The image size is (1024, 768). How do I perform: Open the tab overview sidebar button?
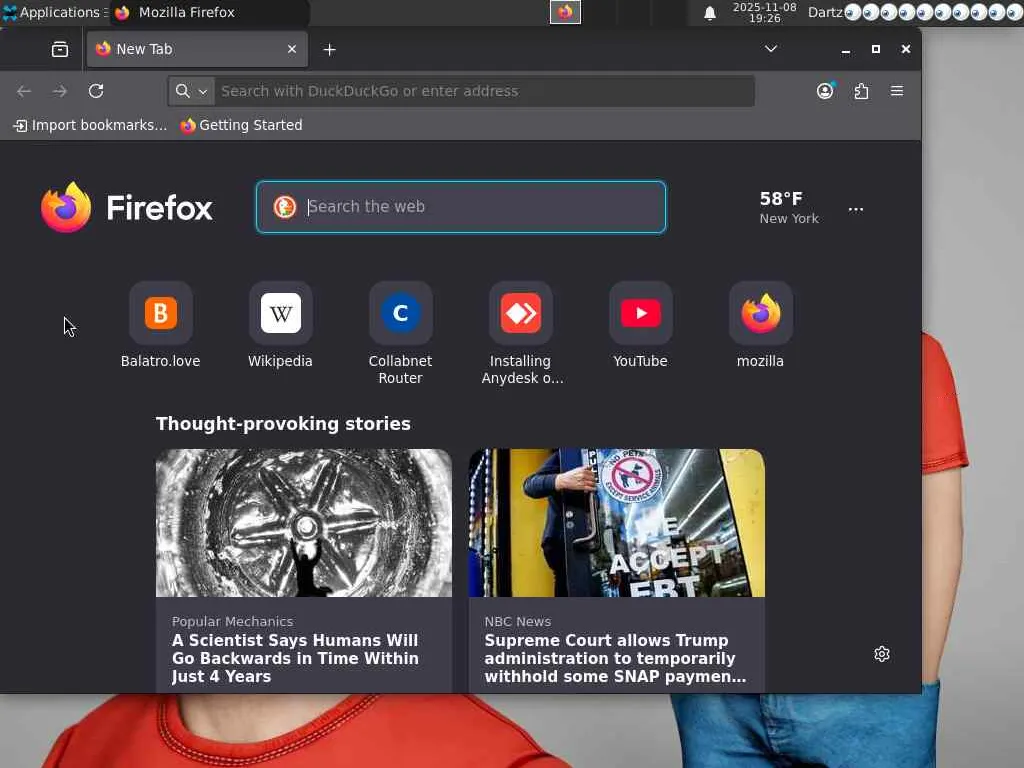coord(60,49)
